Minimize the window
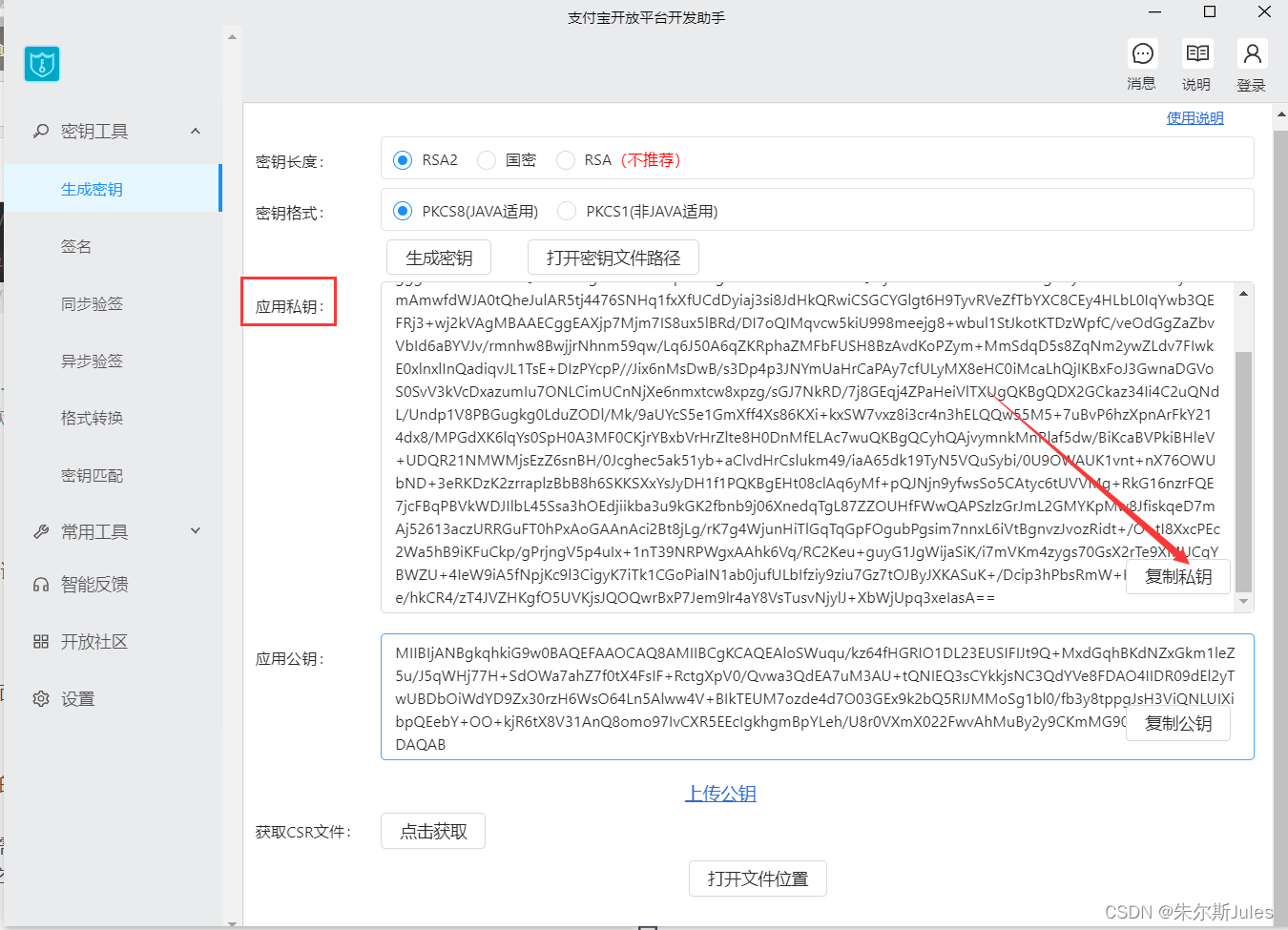1288x930 pixels. coord(1155,12)
